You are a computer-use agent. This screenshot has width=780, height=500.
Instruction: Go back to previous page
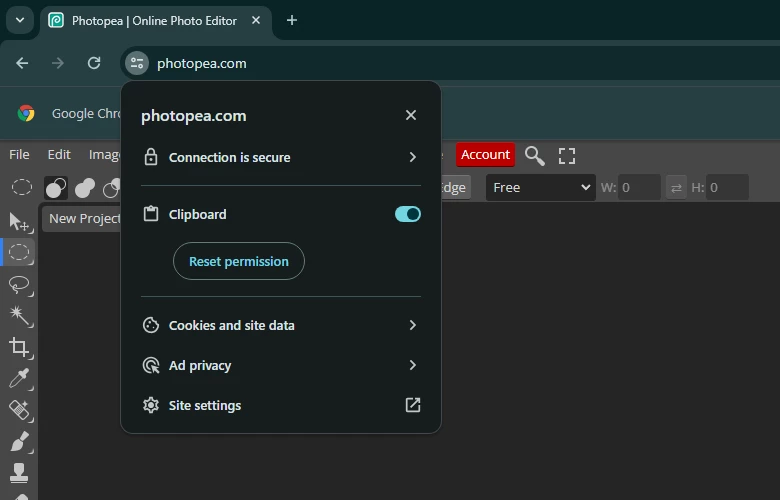click(22, 63)
